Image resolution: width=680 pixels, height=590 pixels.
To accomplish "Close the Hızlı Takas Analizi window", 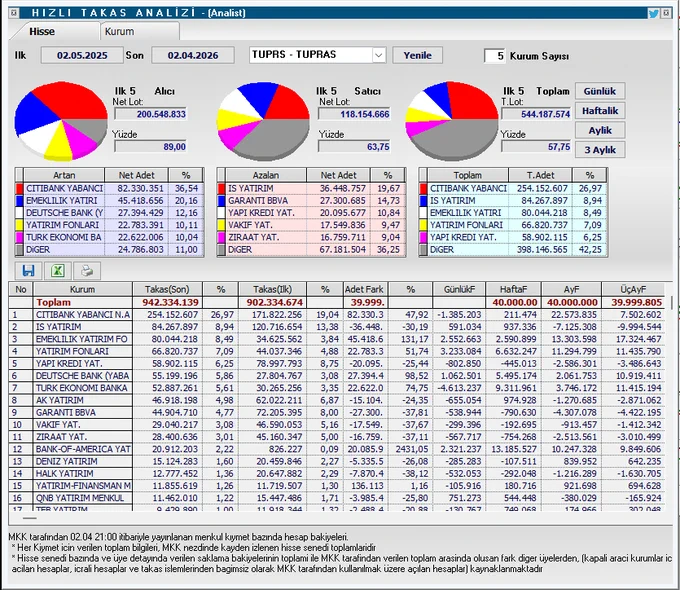I will click(667, 13).
